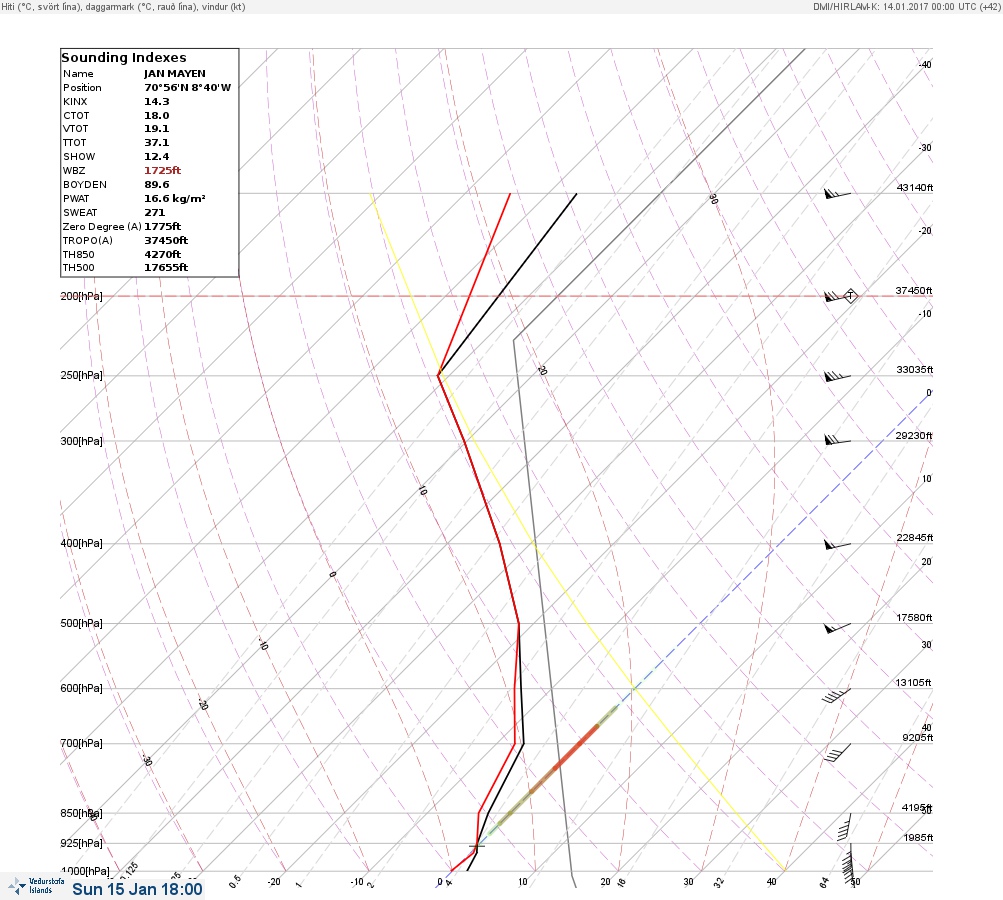Click the wind barb beside 33035ft
Viewport: 1003px width, 900px height.
click(837, 376)
